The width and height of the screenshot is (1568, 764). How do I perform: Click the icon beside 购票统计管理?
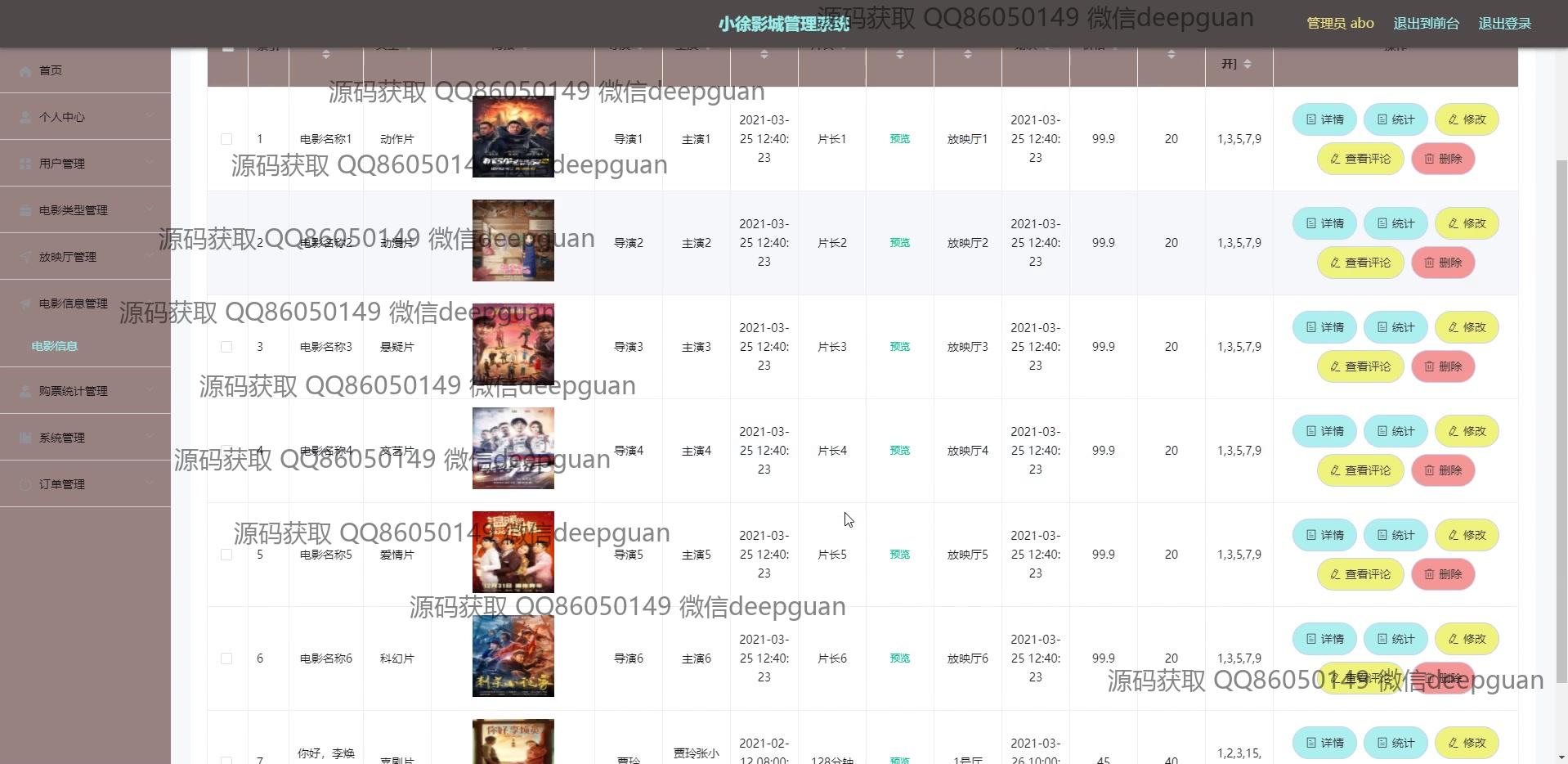click(25, 391)
